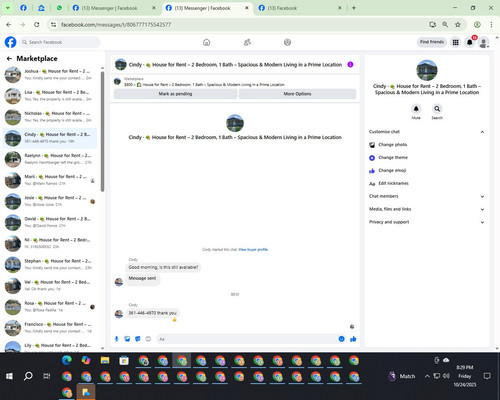Open Lisa's House for Rent conversation
Image resolution: width=500 pixels, height=400 pixels.
click(50, 96)
